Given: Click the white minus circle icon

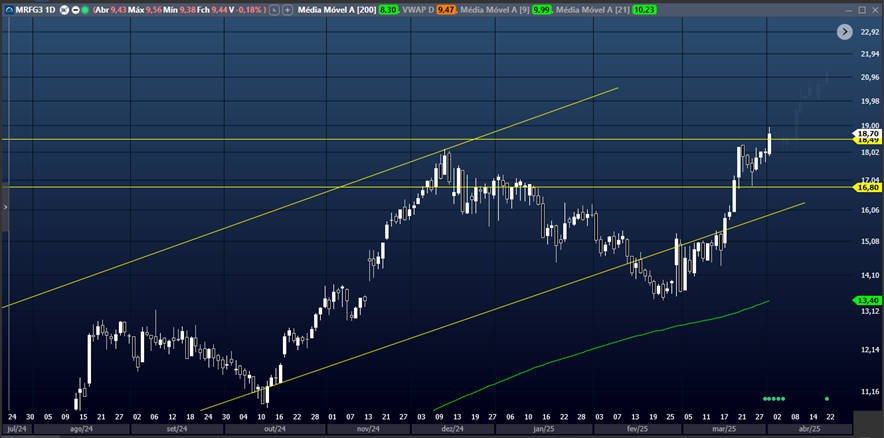Looking at the screenshot, I should [78, 8].
